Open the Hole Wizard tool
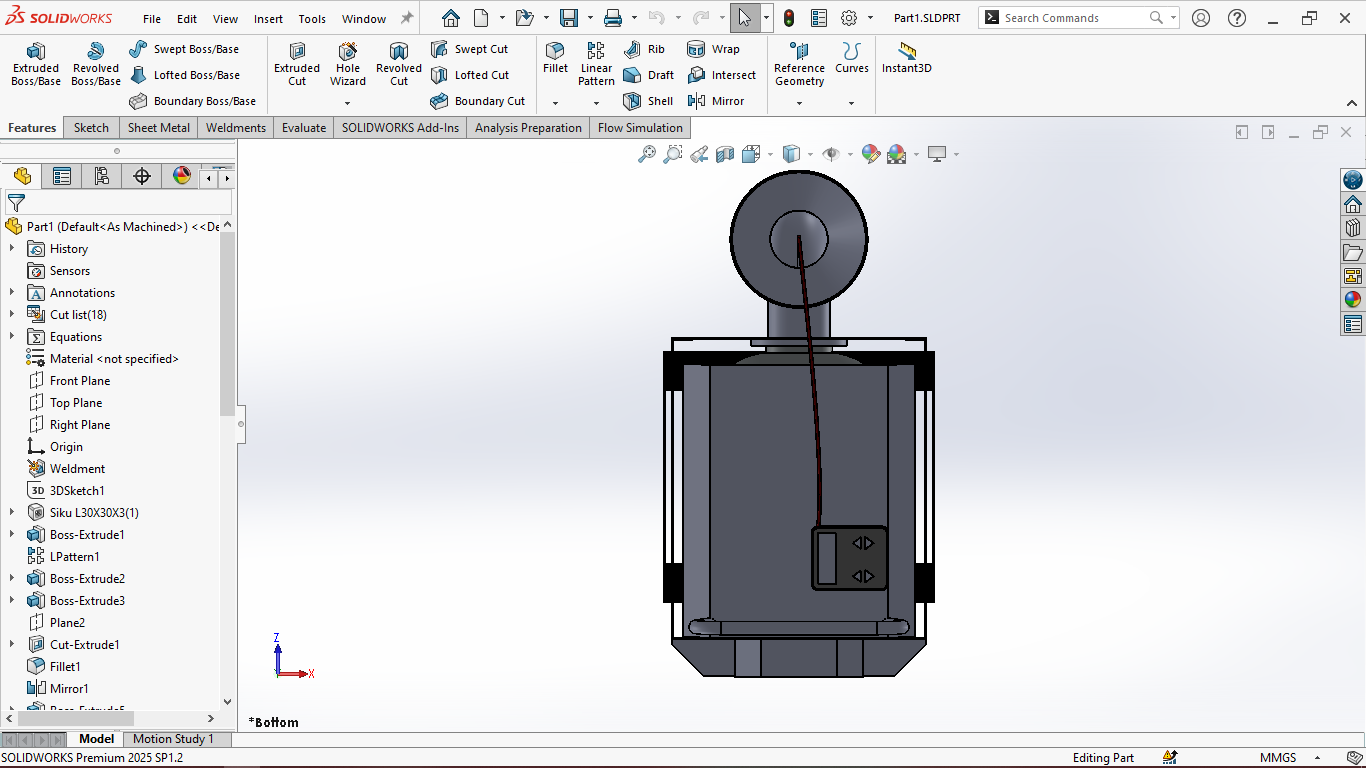Image resolution: width=1366 pixels, height=768 pixels. (348, 64)
